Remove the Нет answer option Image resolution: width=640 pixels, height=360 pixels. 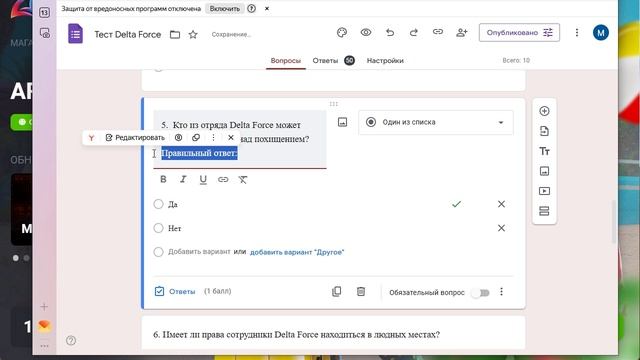501,228
